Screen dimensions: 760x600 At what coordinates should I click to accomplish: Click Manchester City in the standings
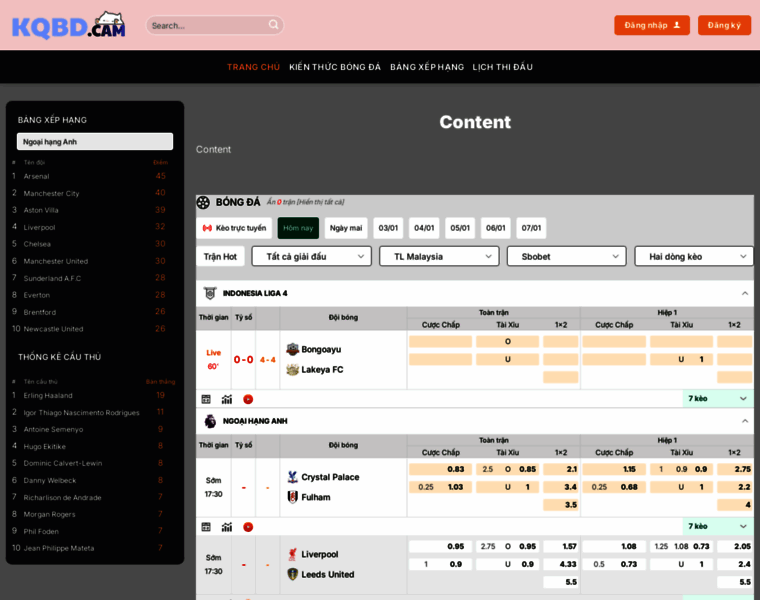click(51, 193)
